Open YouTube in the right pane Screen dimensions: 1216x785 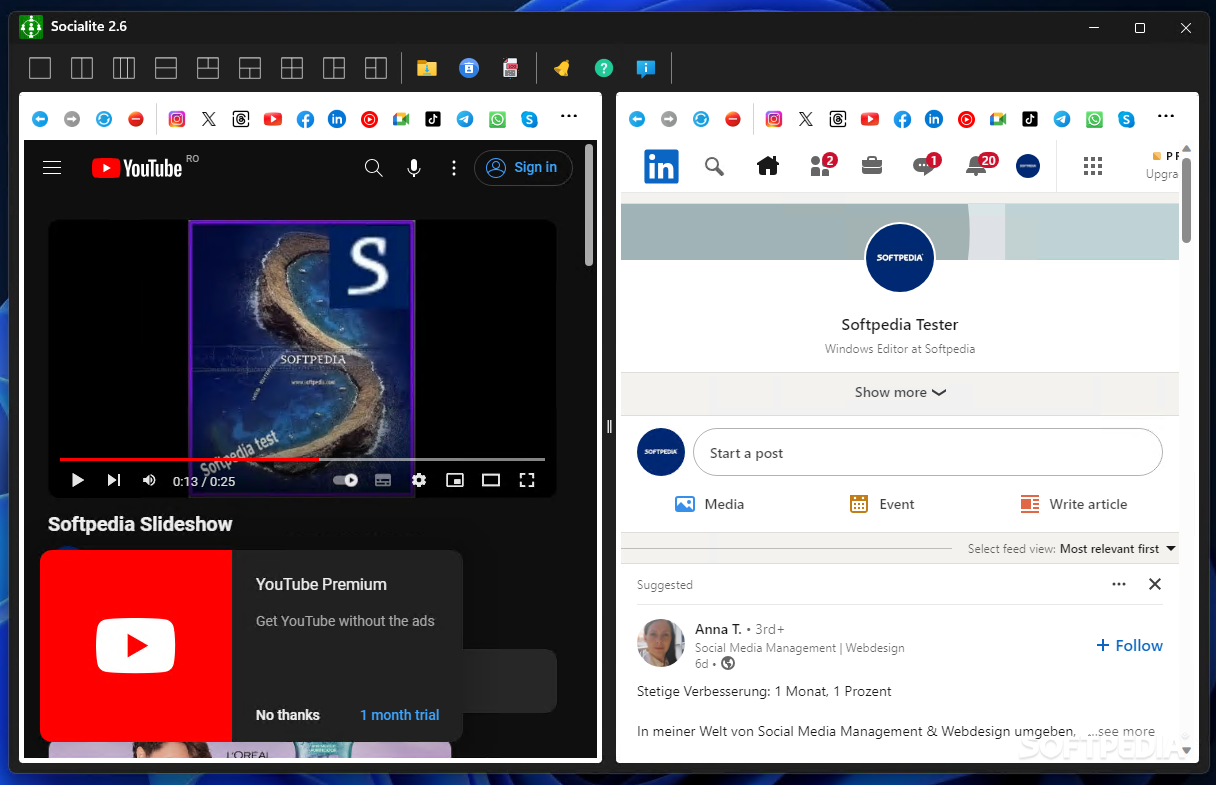click(870, 119)
